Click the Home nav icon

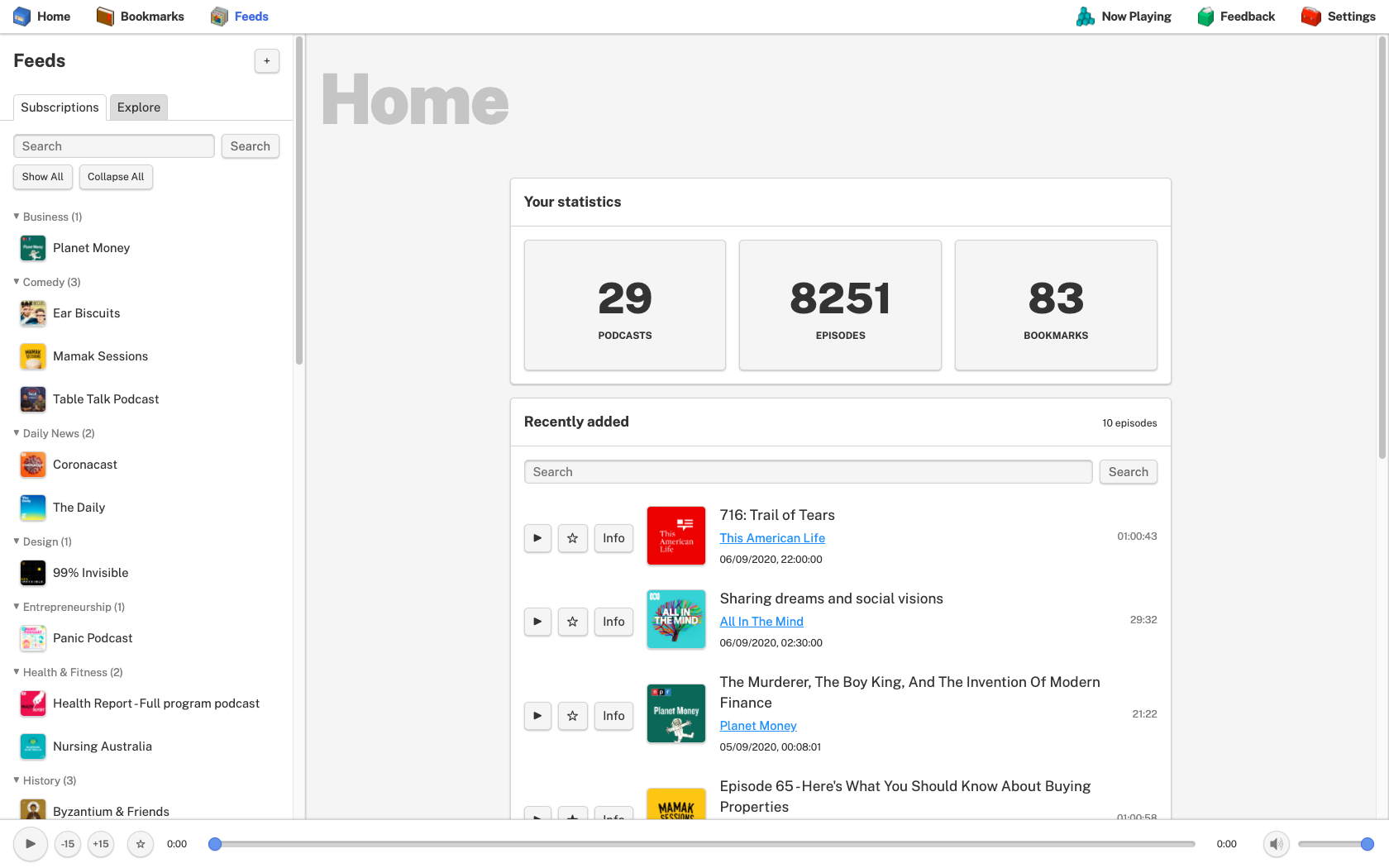point(22,17)
